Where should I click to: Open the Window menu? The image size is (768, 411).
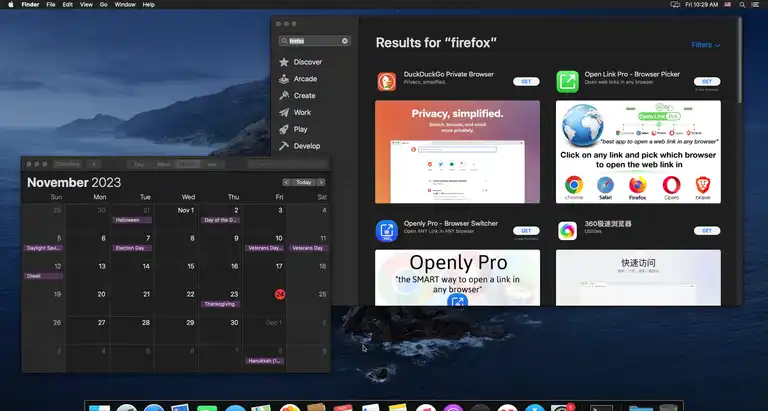(x=125, y=4)
